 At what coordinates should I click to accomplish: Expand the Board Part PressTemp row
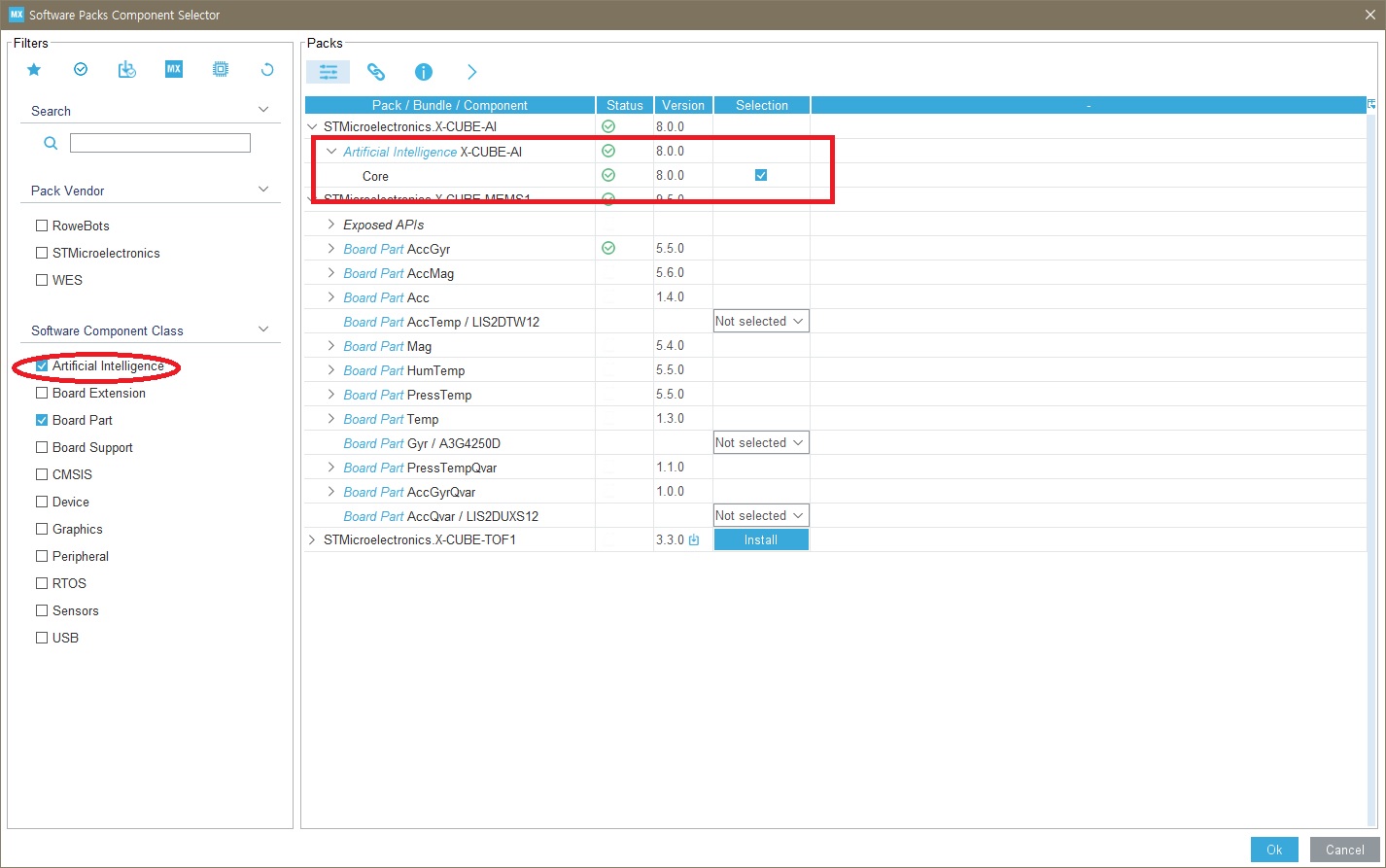(x=331, y=394)
